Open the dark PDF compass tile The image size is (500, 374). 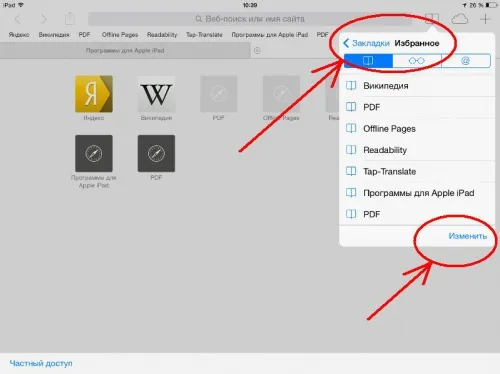click(x=156, y=153)
